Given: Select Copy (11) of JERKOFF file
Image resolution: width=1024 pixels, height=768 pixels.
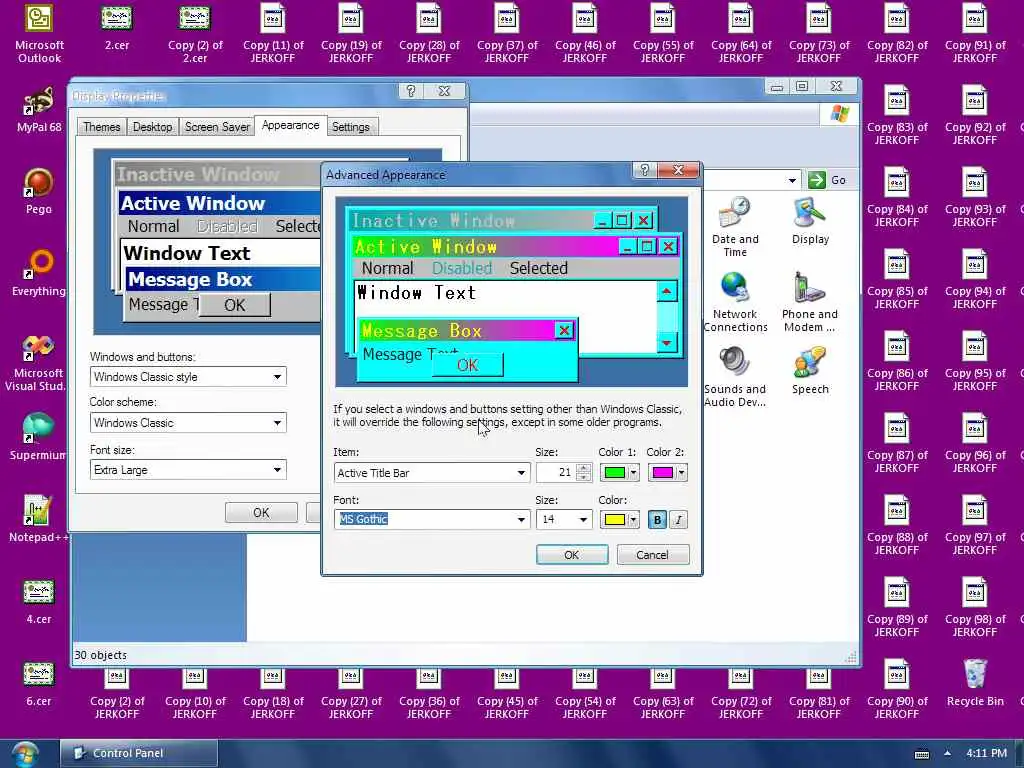Looking at the screenshot, I should click(x=273, y=33).
